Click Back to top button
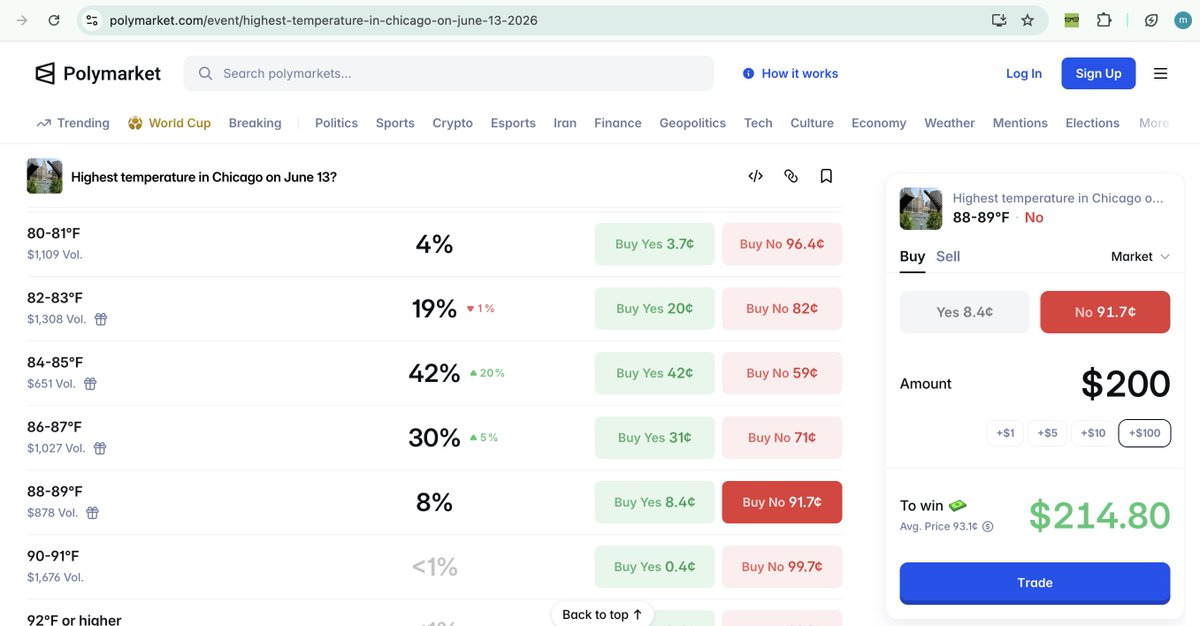Viewport: 1200px width, 626px height. 602,614
